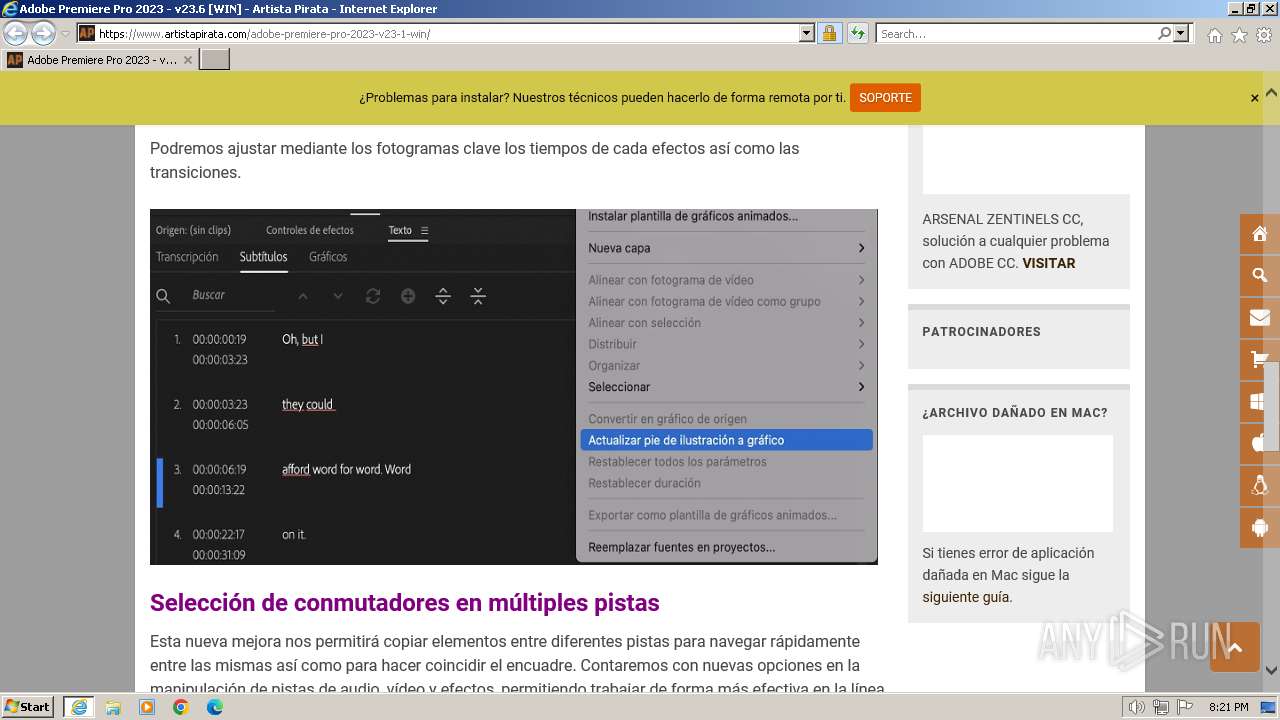The image size is (1280, 720).
Task: Open the orange sidebar Search magnifier icon
Action: tap(1259, 276)
